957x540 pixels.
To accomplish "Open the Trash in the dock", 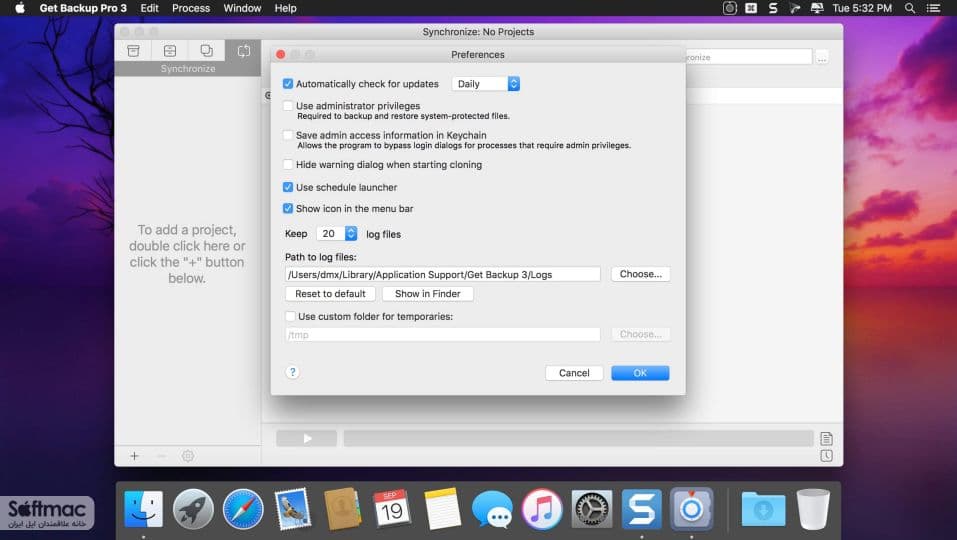I will pos(813,509).
